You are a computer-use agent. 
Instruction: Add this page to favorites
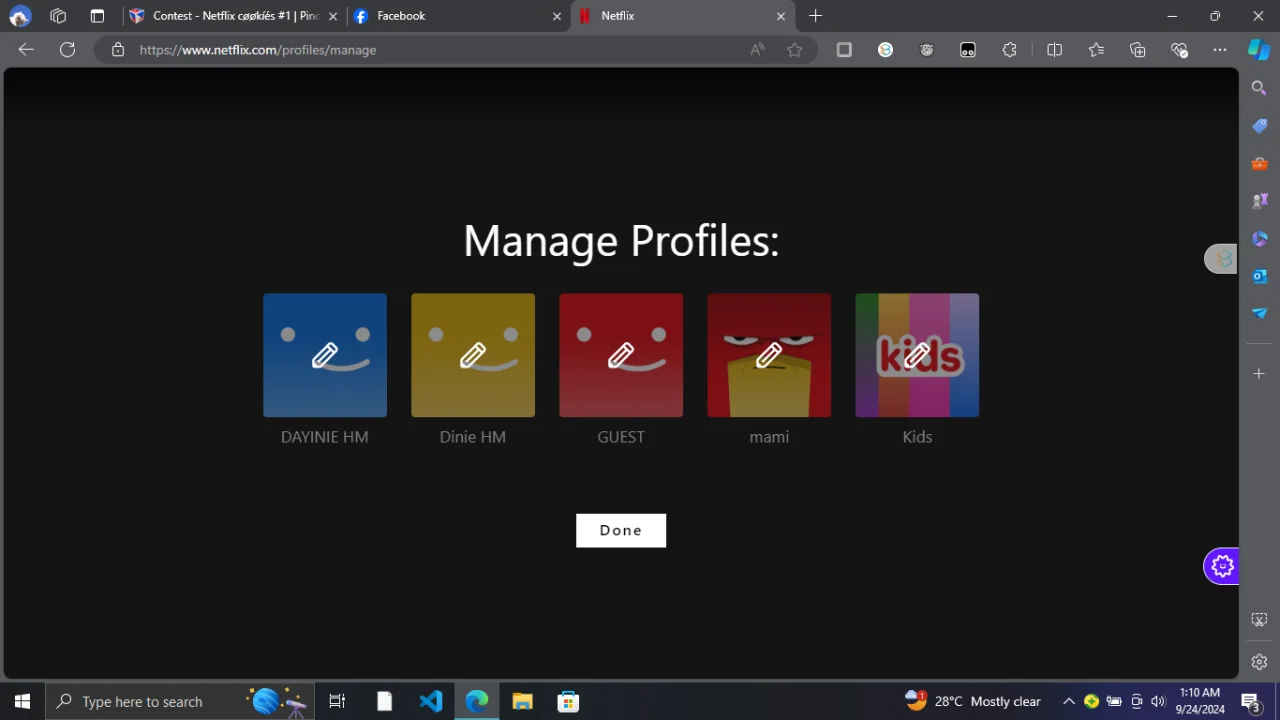pos(794,50)
